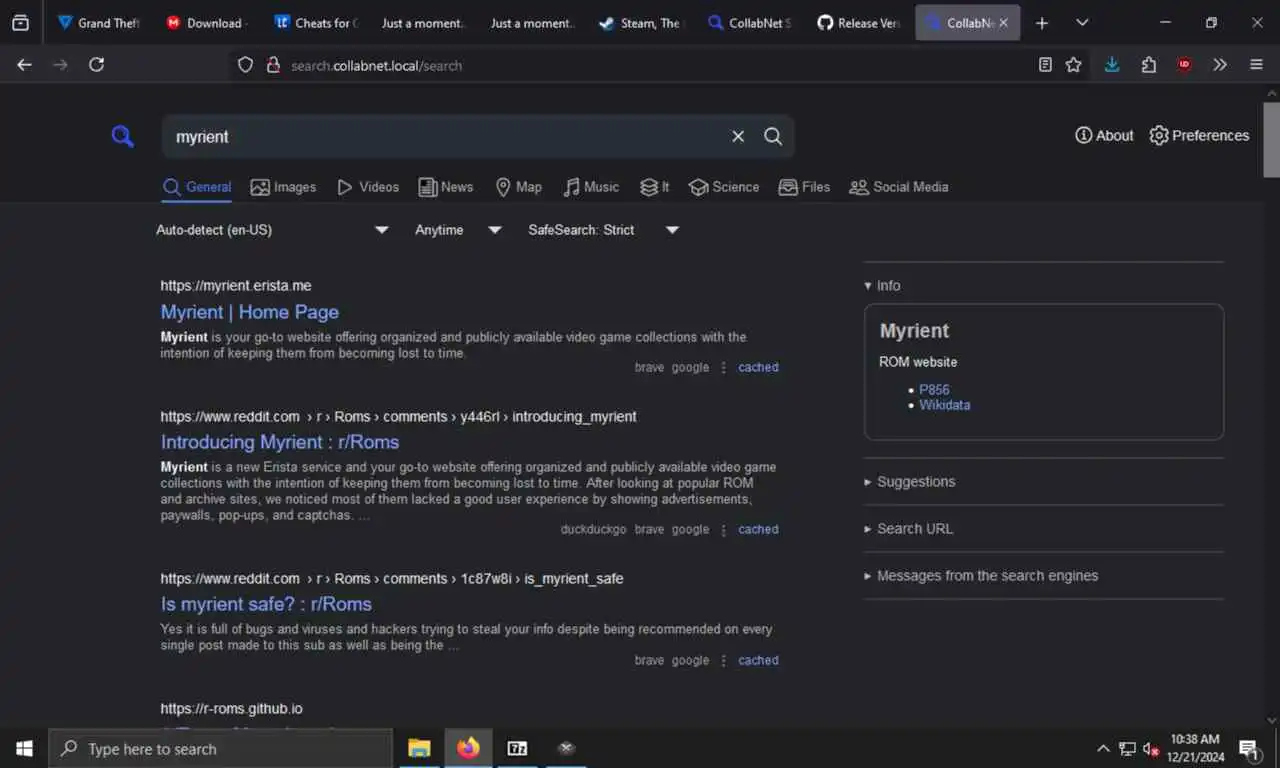Toggle reader view icon in address bar
Image resolution: width=1280 pixels, height=768 pixels.
coord(1045,65)
